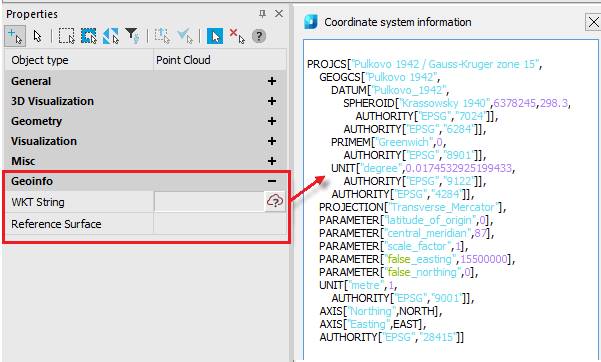Click the DATUM Pulkovo_1942 line
This screenshot has height=362, width=601.
pos(390,90)
